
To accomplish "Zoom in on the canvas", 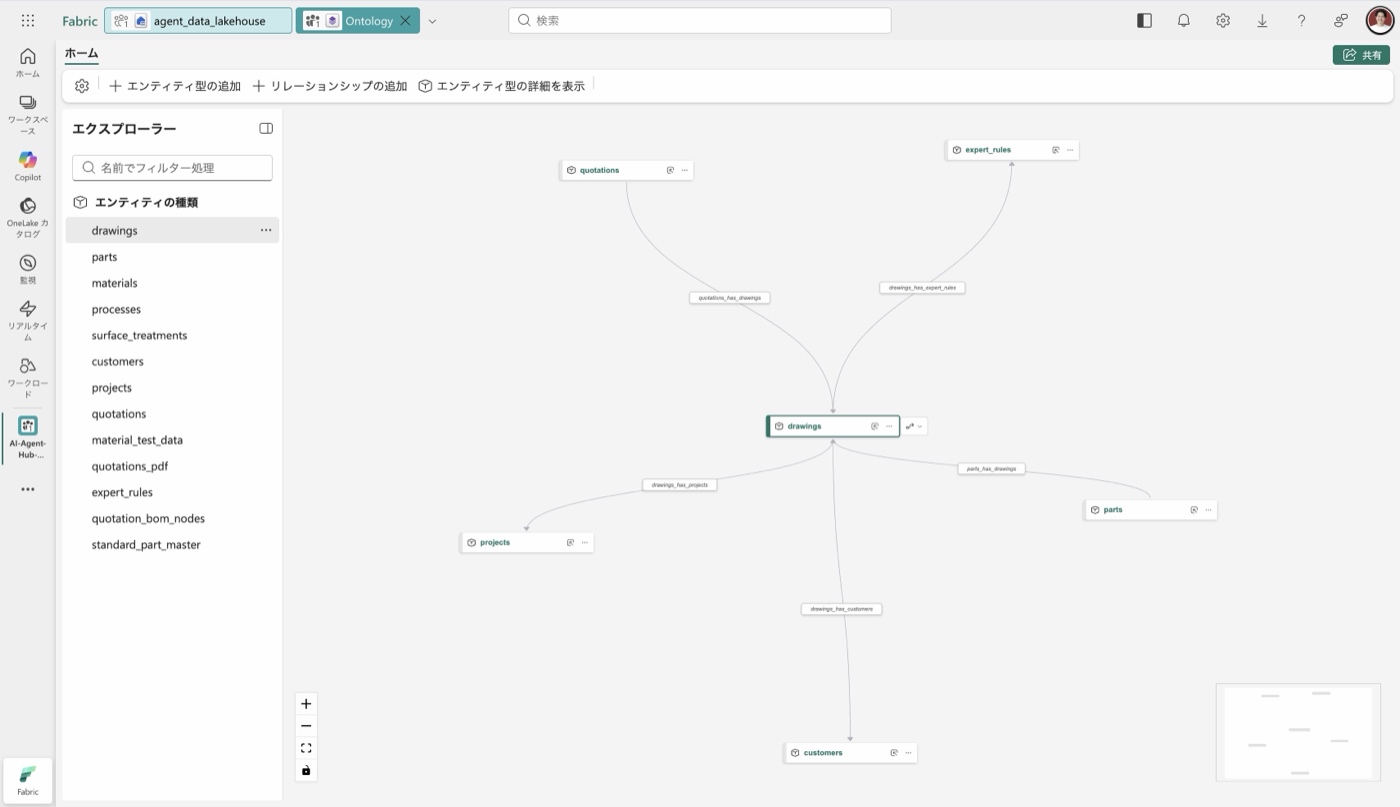I will pos(306,704).
